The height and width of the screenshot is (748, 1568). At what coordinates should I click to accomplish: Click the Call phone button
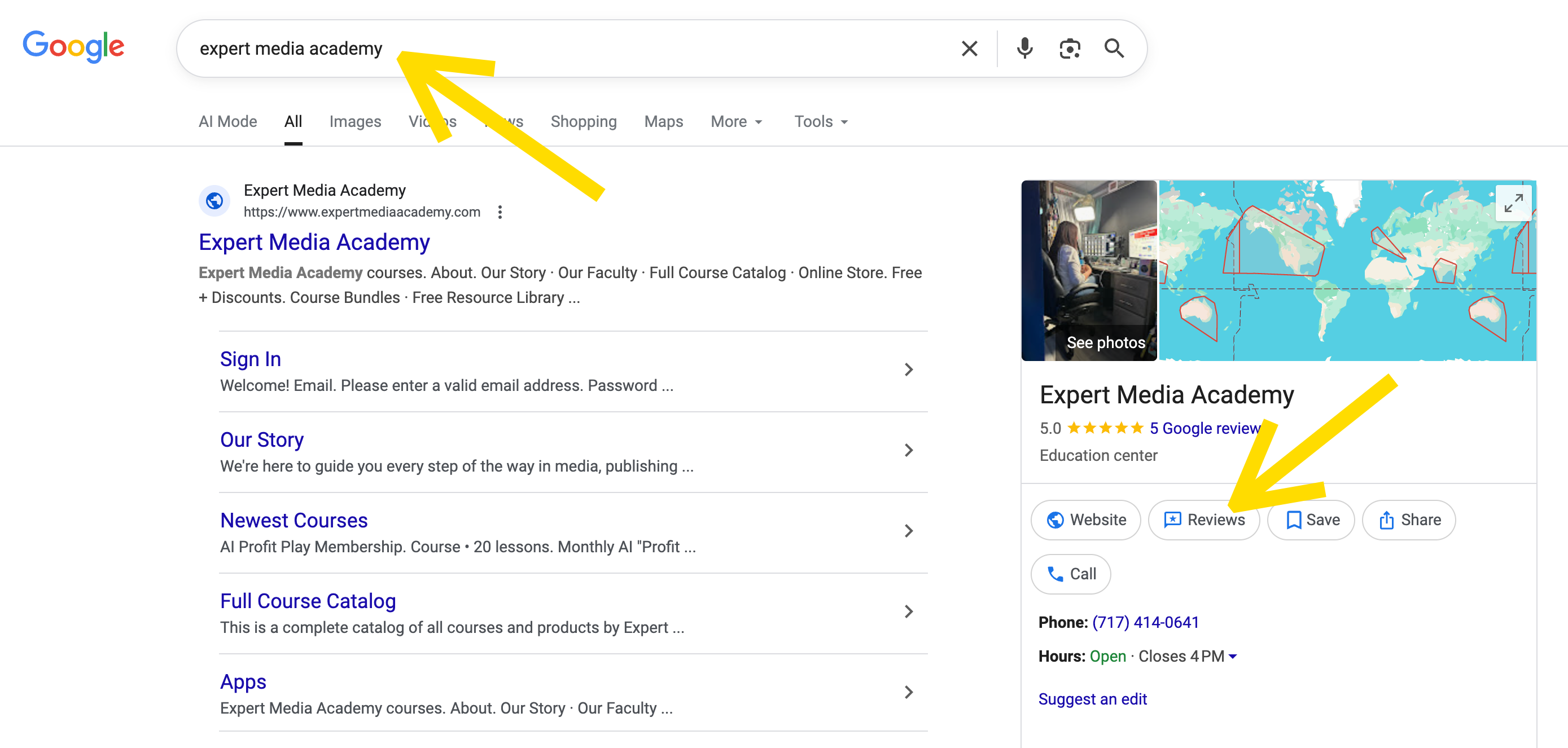point(1070,574)
